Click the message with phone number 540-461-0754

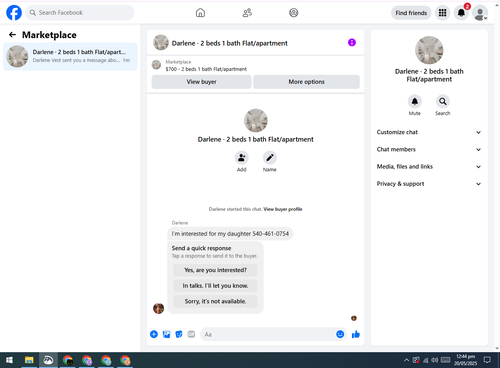click(230, 234)
